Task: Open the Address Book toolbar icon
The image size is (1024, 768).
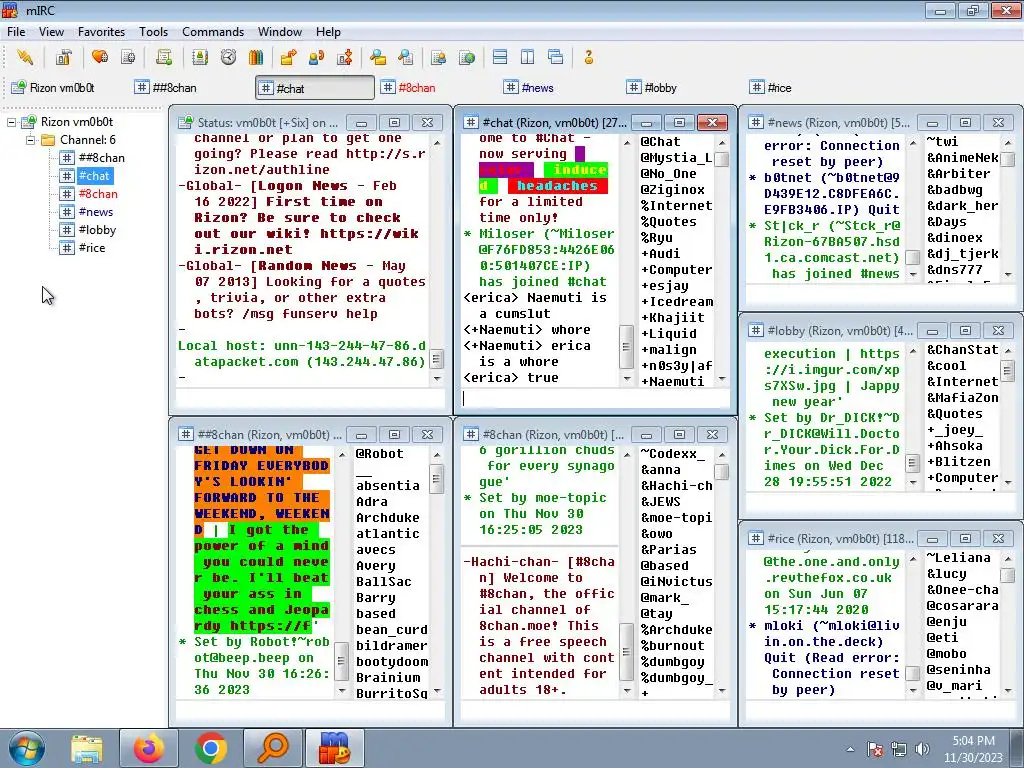Action: point(200,57)
